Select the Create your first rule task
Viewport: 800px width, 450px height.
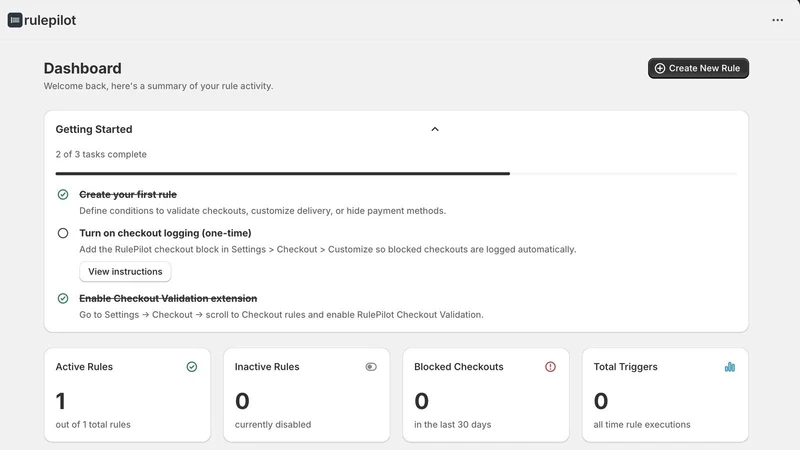tap(128, 194)
